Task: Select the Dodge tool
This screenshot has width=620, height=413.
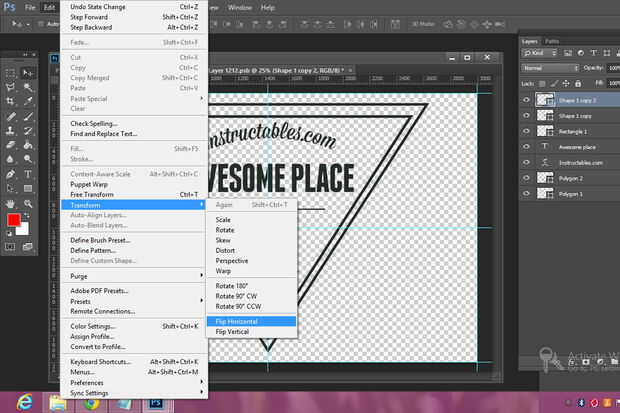Action: click(x=28, y=159)
